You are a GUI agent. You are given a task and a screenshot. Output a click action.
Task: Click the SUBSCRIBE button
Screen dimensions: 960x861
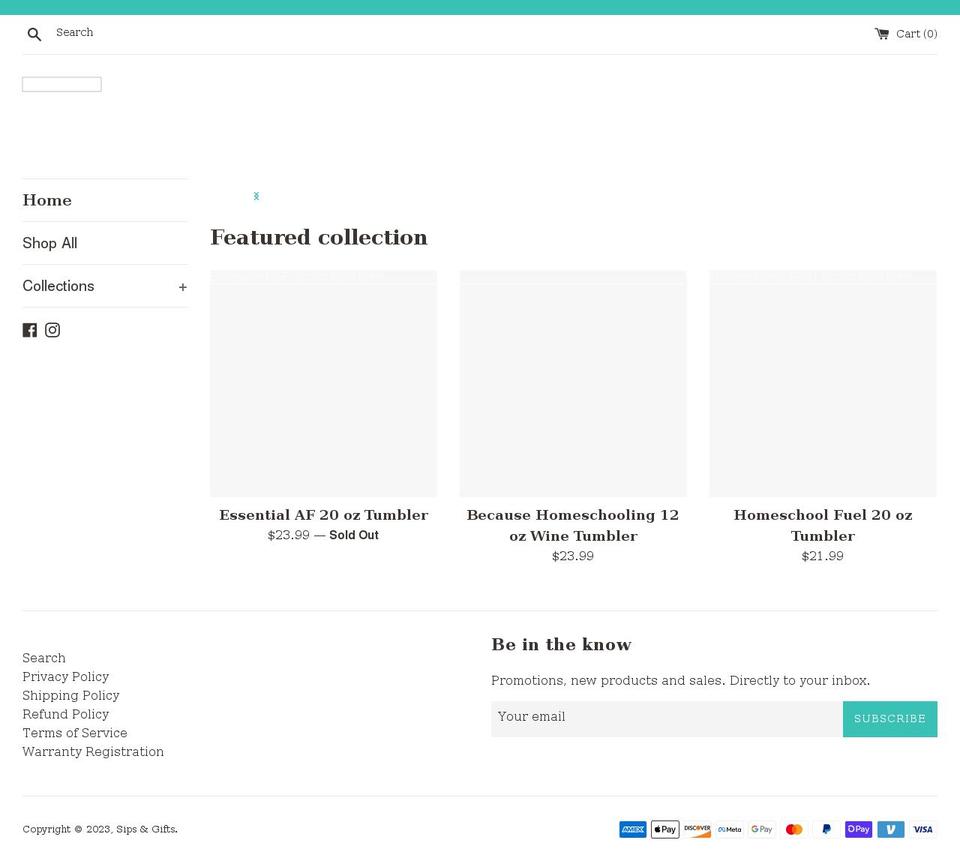click(890, 719)
